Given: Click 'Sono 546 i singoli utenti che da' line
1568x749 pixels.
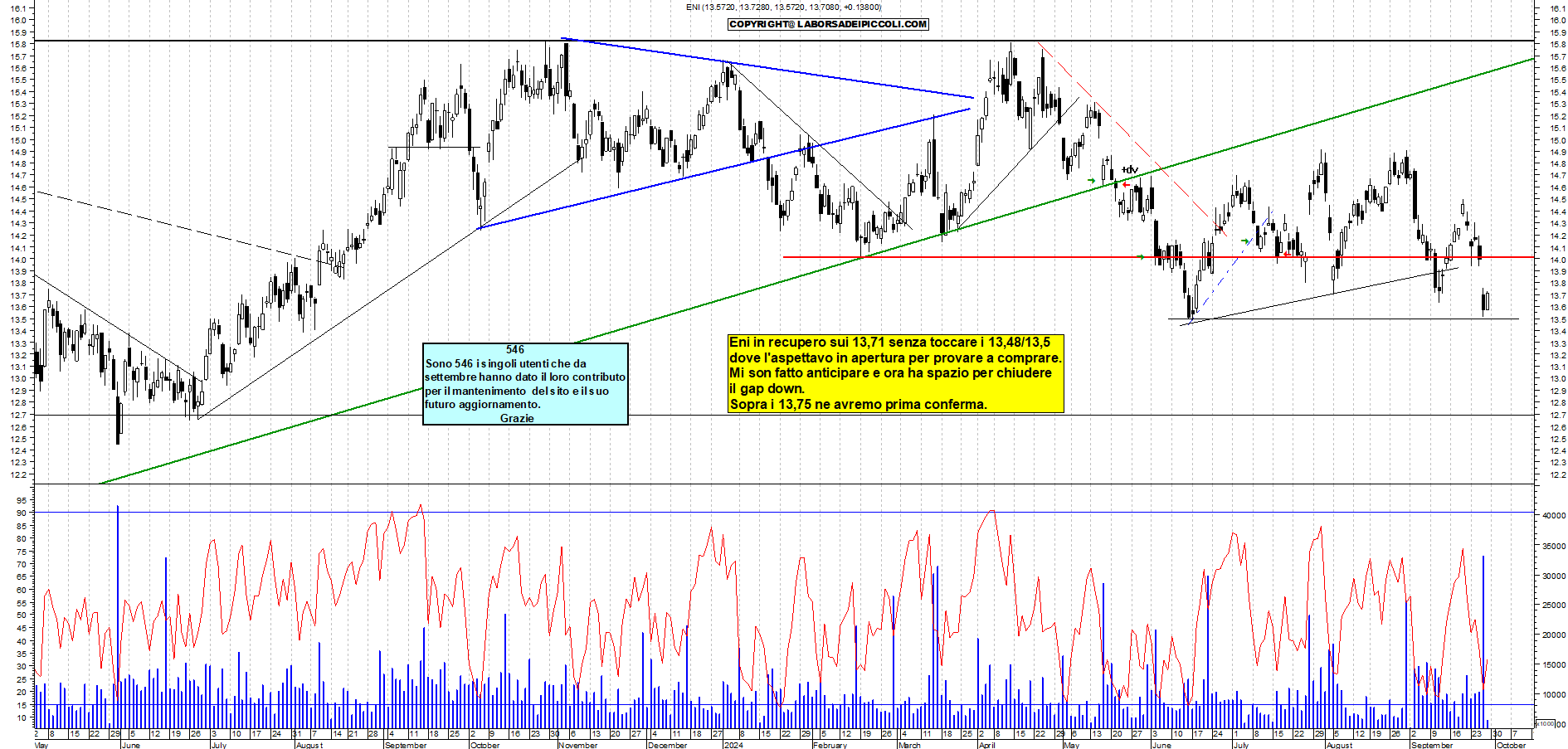Looking at the screenshot, I should (x=505, y=363).
